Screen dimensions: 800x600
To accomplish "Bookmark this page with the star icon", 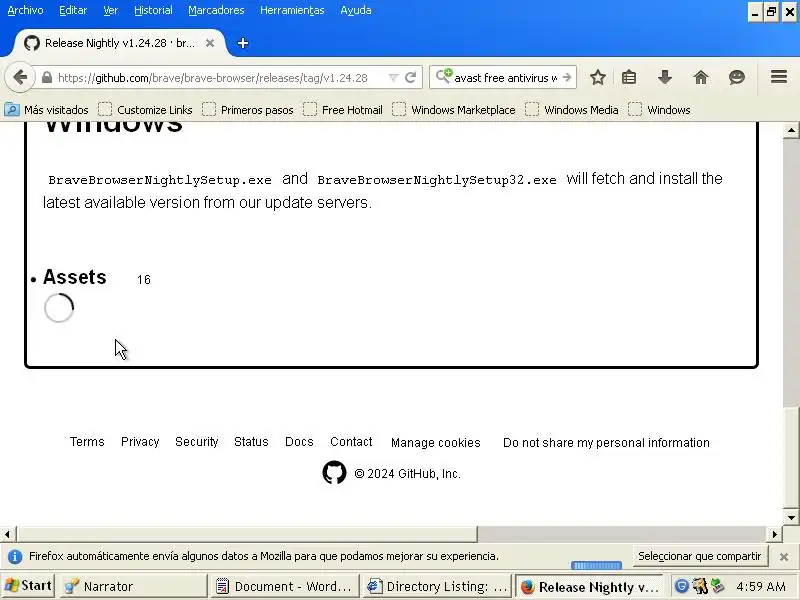I will (x=597, y=78).
